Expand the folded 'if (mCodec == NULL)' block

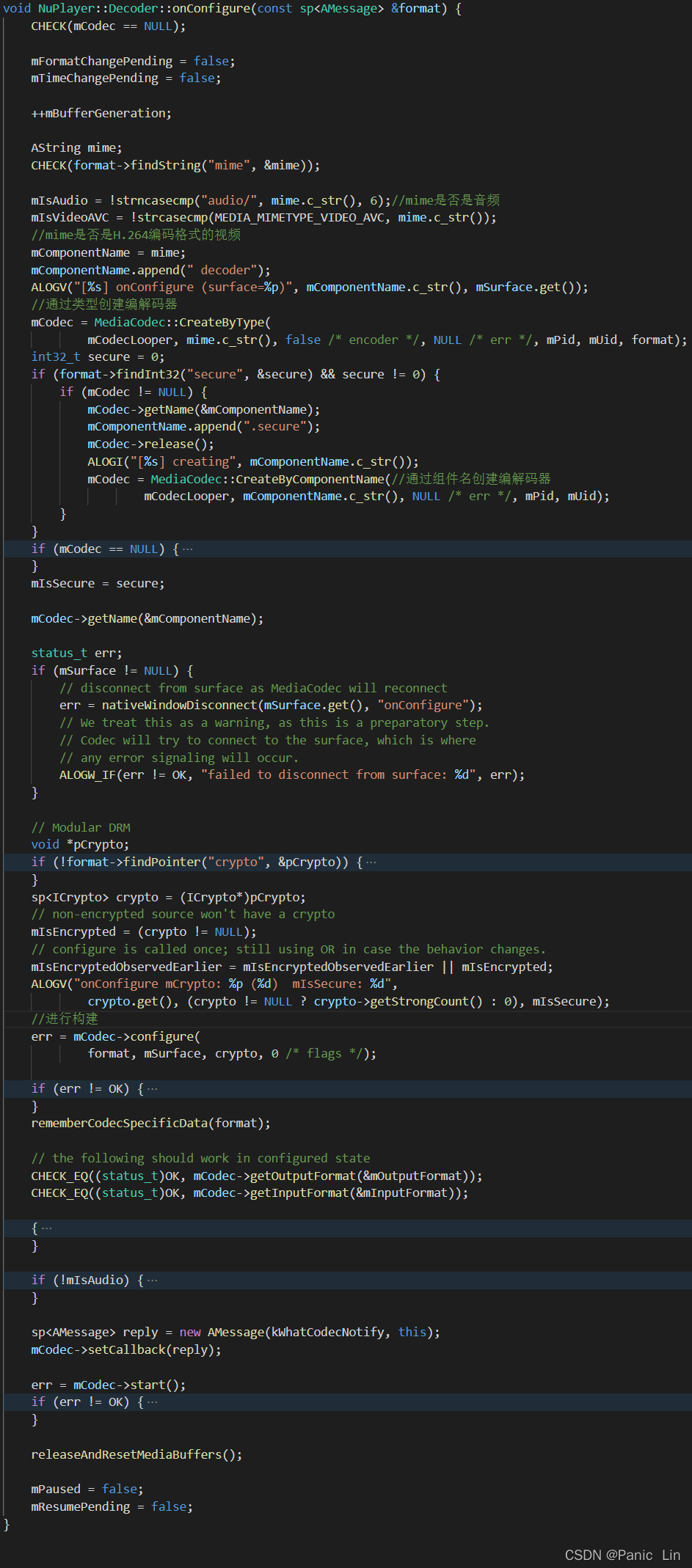188,549
